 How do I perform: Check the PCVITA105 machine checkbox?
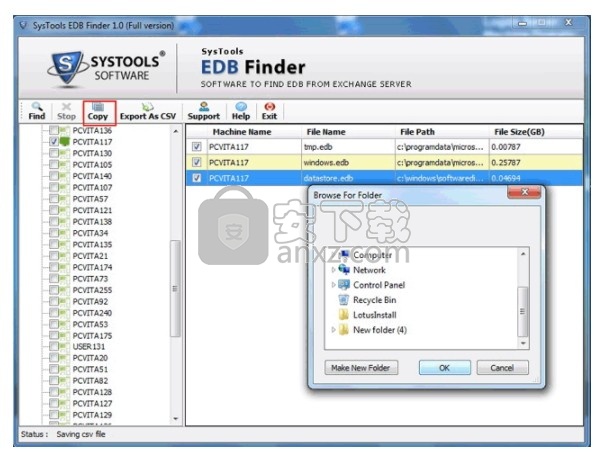point(54,164)
